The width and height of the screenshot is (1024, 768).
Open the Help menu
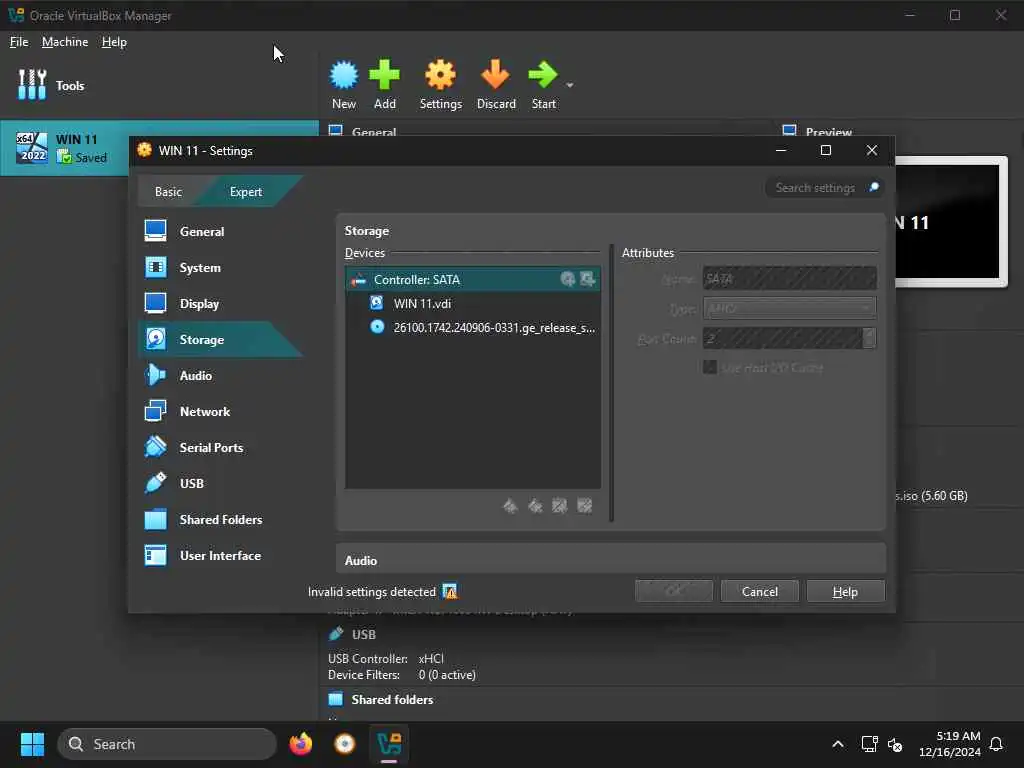[x=114, y=42]
